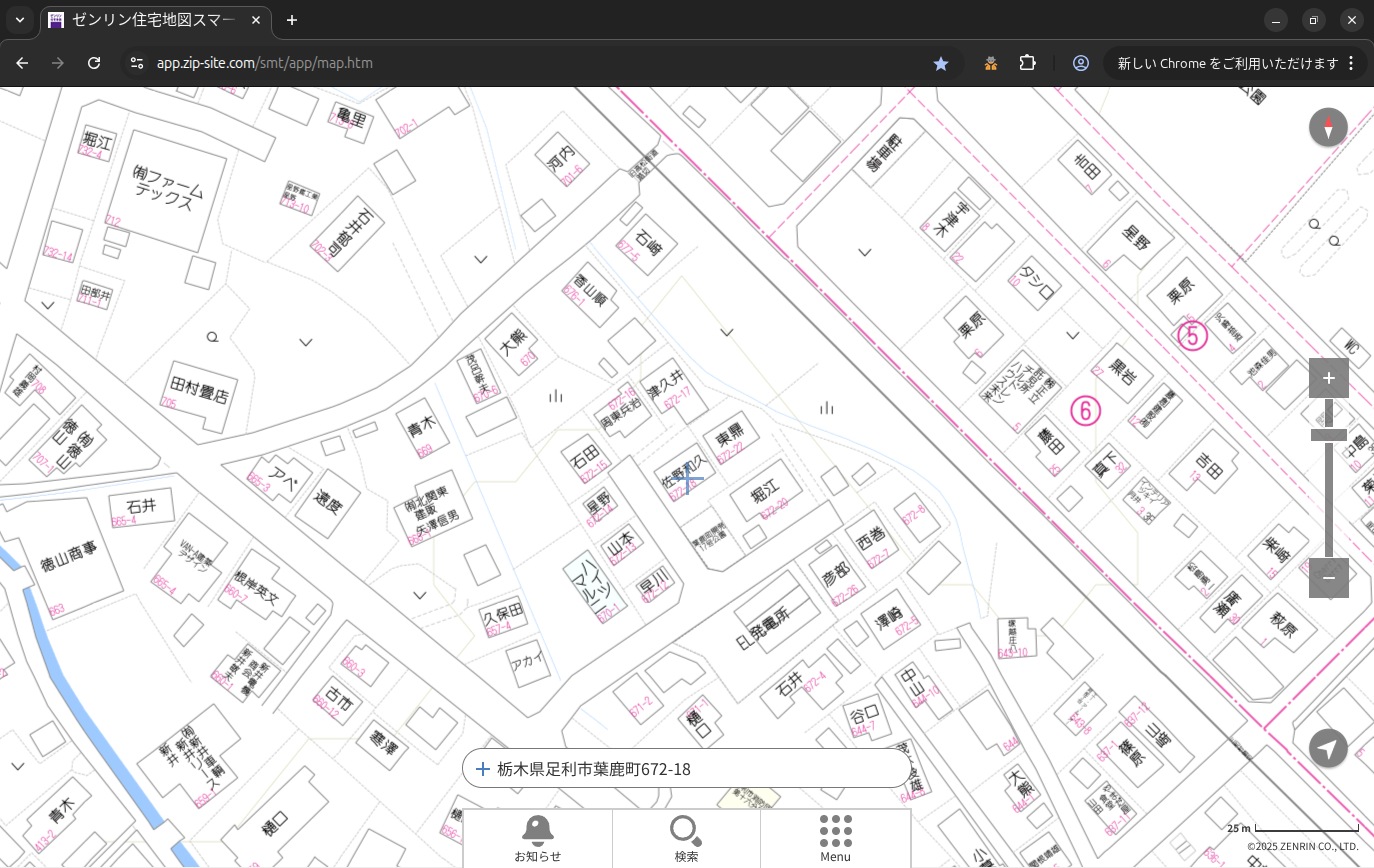Image resolution: width=1374 pixels, height=868 pixels.
Task: Zoom out with the minus button
Action: pos(1329,578)
